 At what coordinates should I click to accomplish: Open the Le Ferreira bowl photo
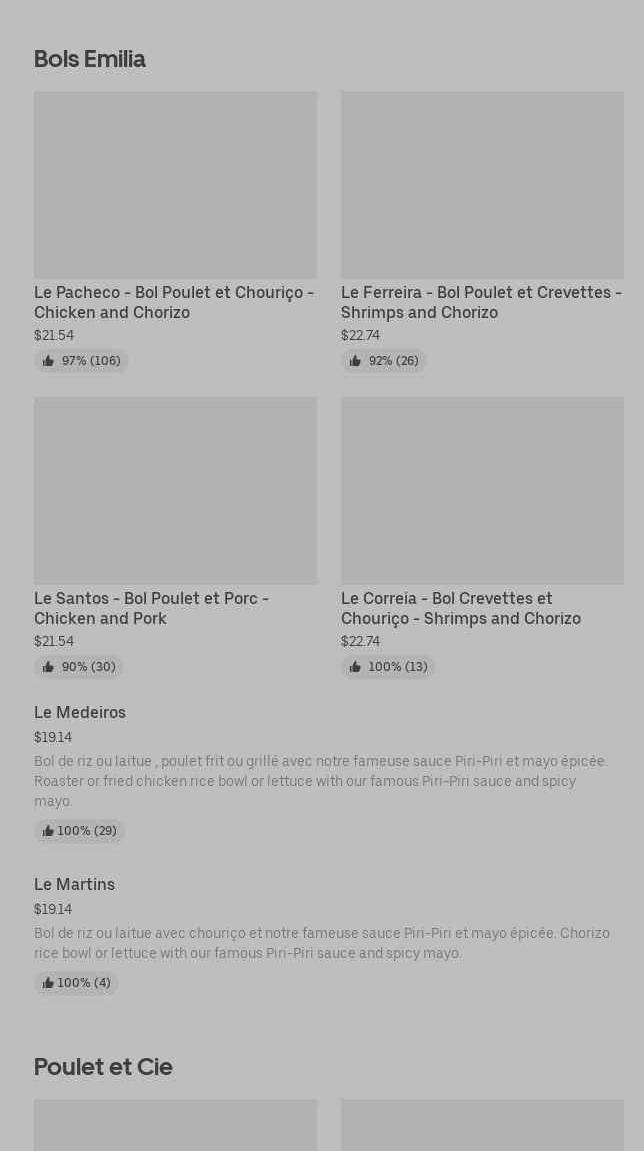click(x=482, y=185)
